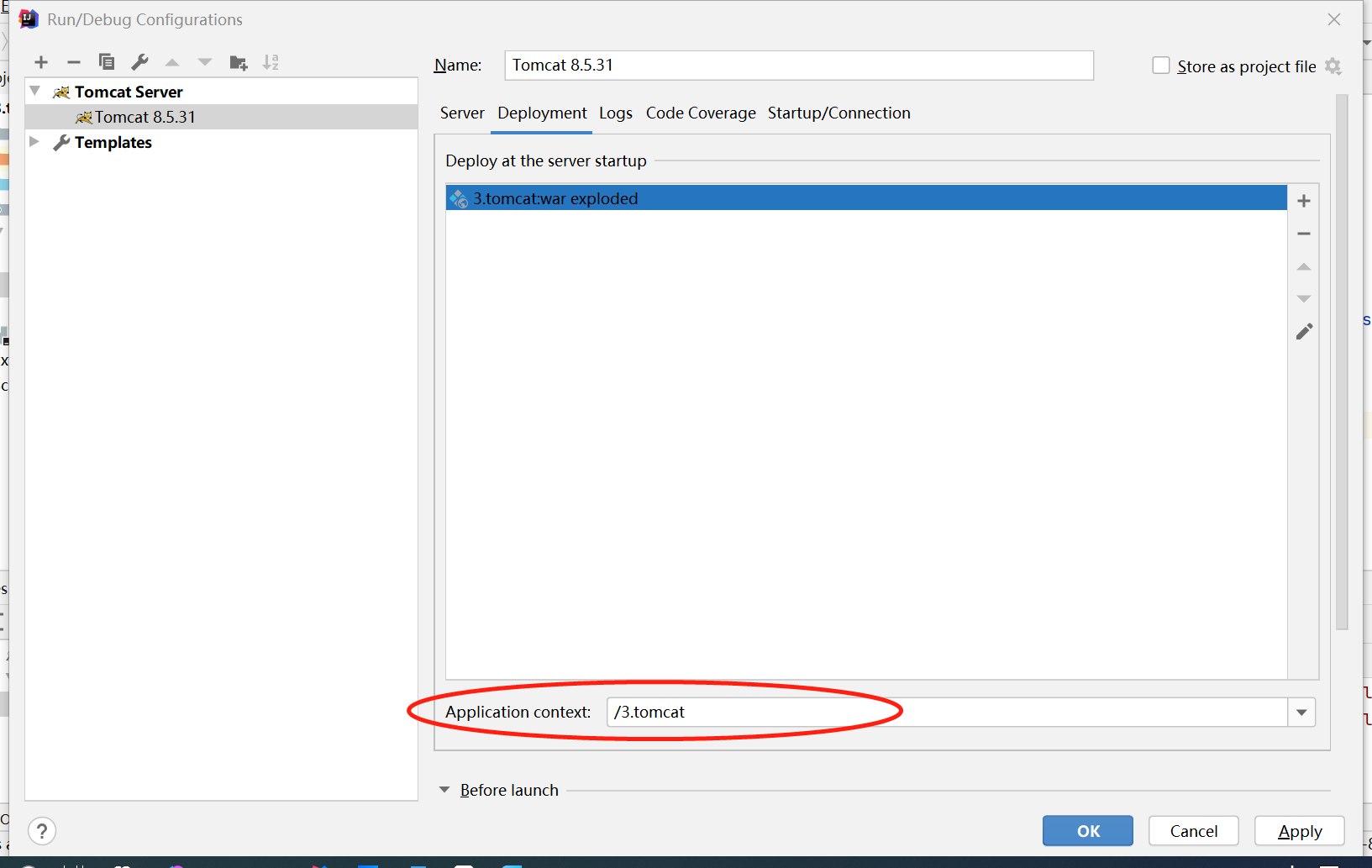The height and width of the screenshot is (868, 1372).
Task: Move configuration down in the list toolbar
Action: coord(205,62)
